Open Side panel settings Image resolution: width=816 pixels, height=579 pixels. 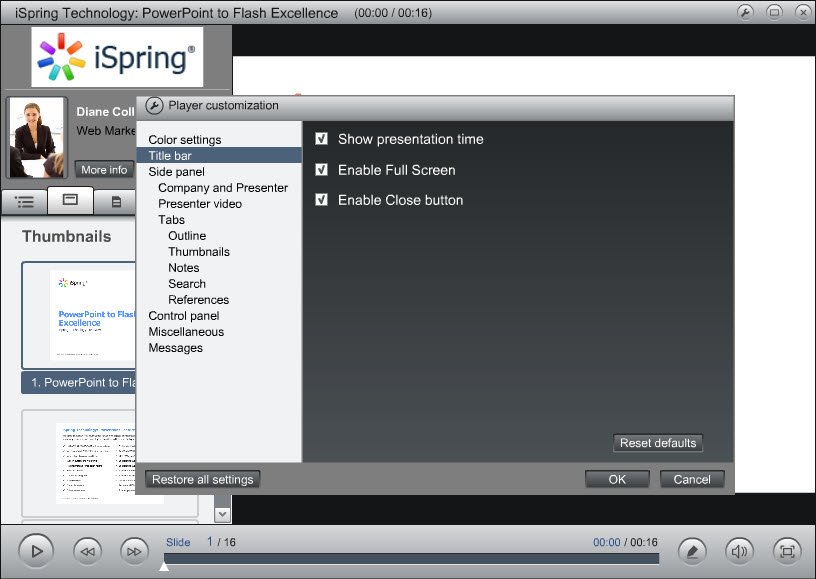tap(176, 172)
